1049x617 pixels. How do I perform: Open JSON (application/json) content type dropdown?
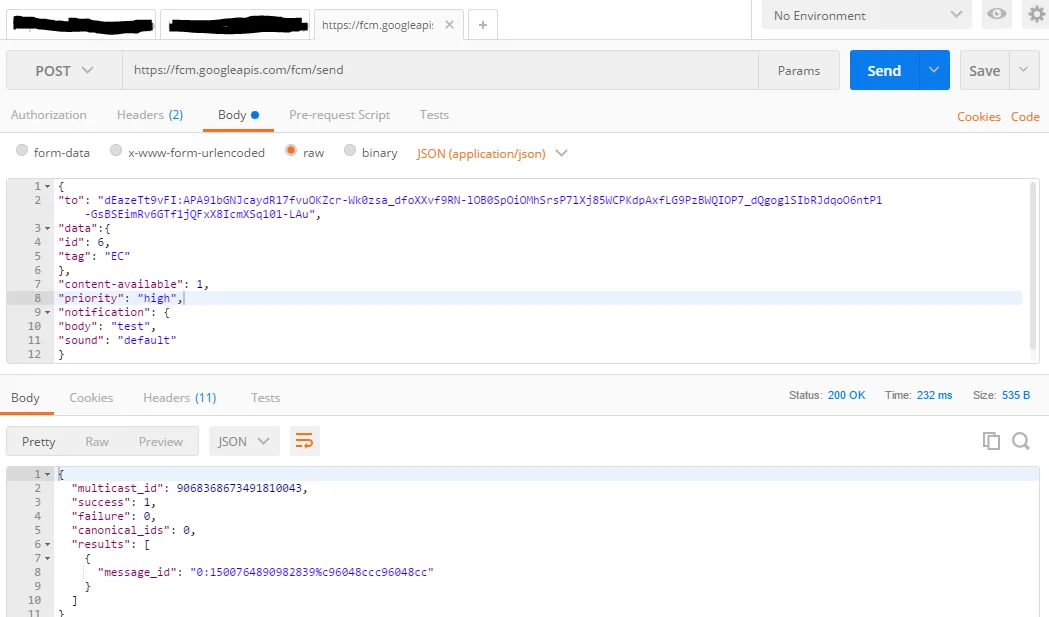[492, 153]
